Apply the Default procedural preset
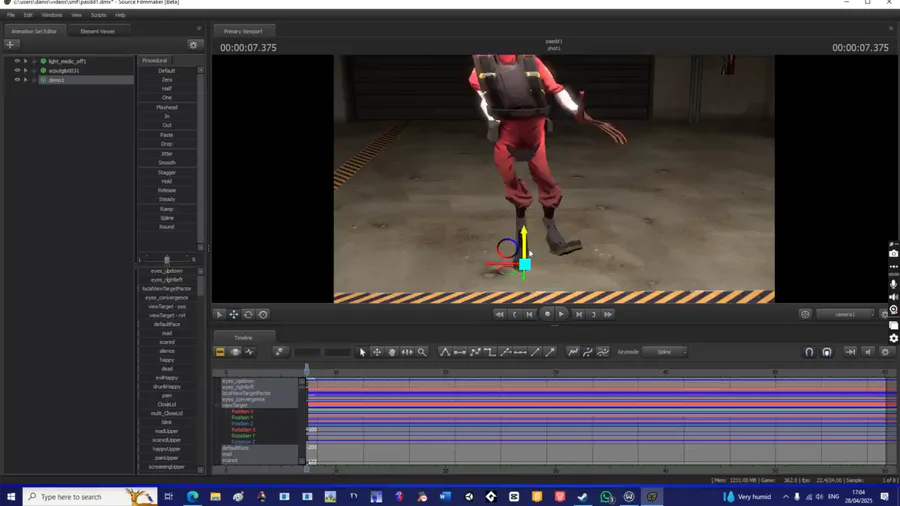 tap(166, 71)
